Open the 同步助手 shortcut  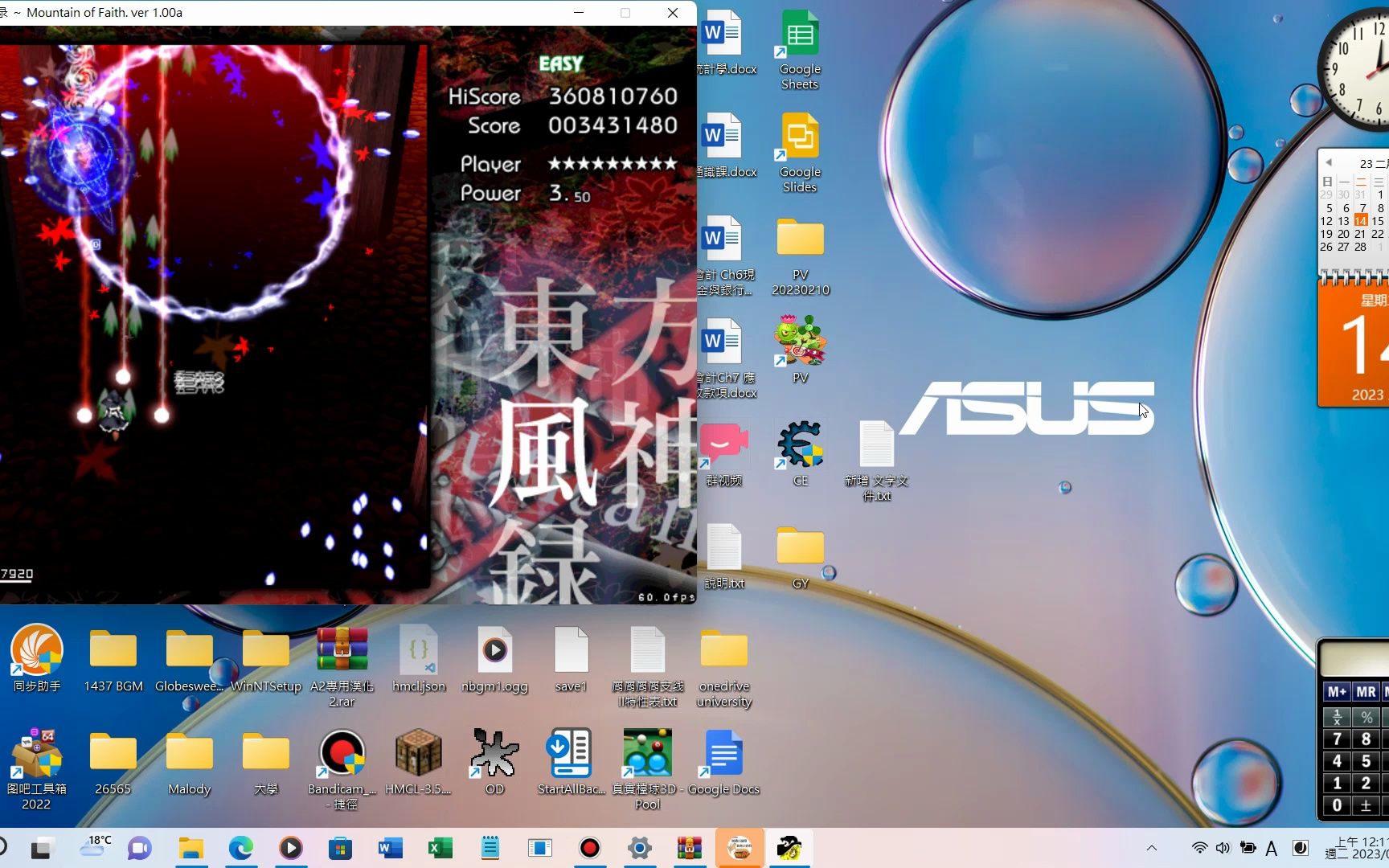pos(37,658)
